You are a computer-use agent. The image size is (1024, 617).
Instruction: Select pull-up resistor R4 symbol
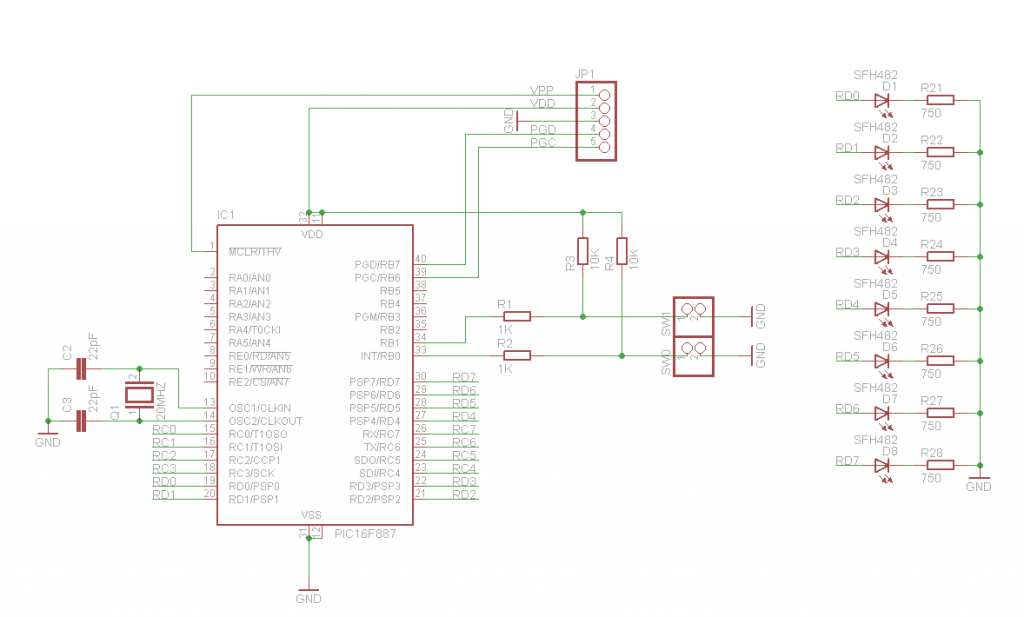point(622,251)
